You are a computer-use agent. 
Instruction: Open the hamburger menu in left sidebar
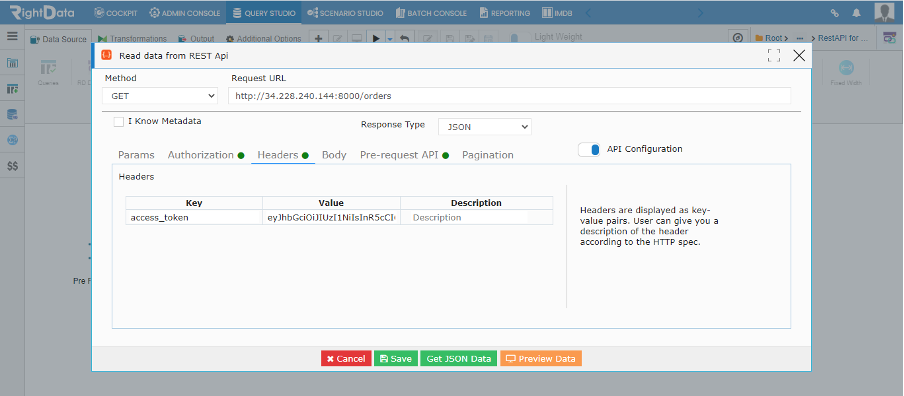click(12, 36)
